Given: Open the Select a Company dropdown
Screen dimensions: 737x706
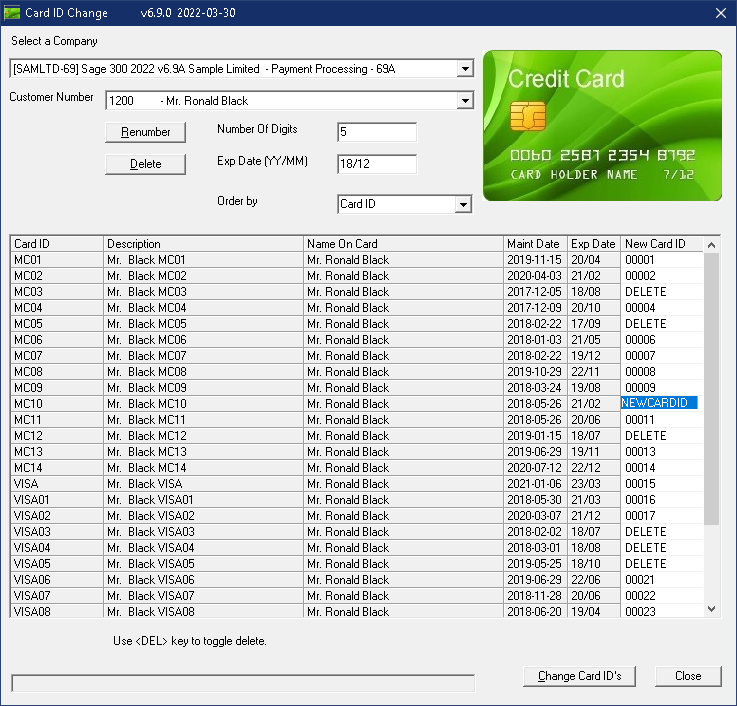Looking at the screenshot, I should (x=465, y=69).
